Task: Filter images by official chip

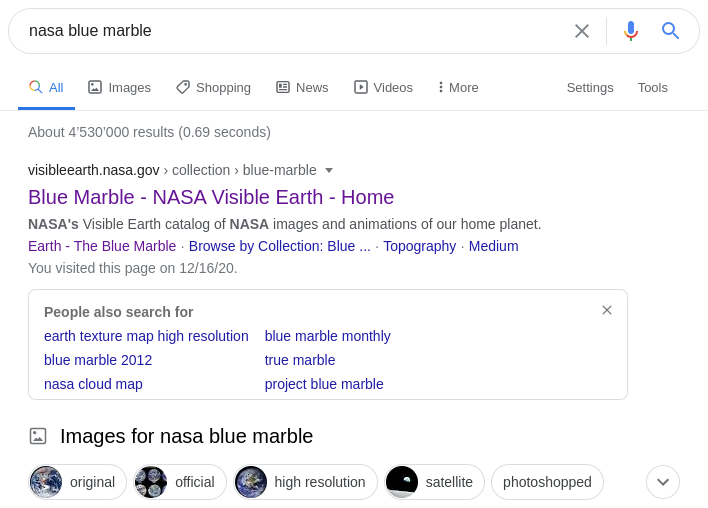Action: 180,482
